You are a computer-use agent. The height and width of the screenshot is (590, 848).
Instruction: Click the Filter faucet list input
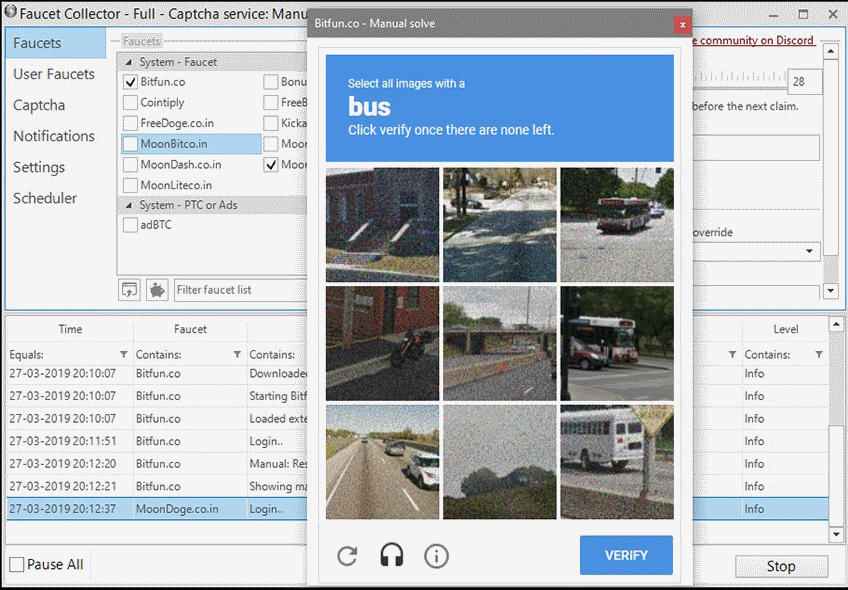pos(241,290)
